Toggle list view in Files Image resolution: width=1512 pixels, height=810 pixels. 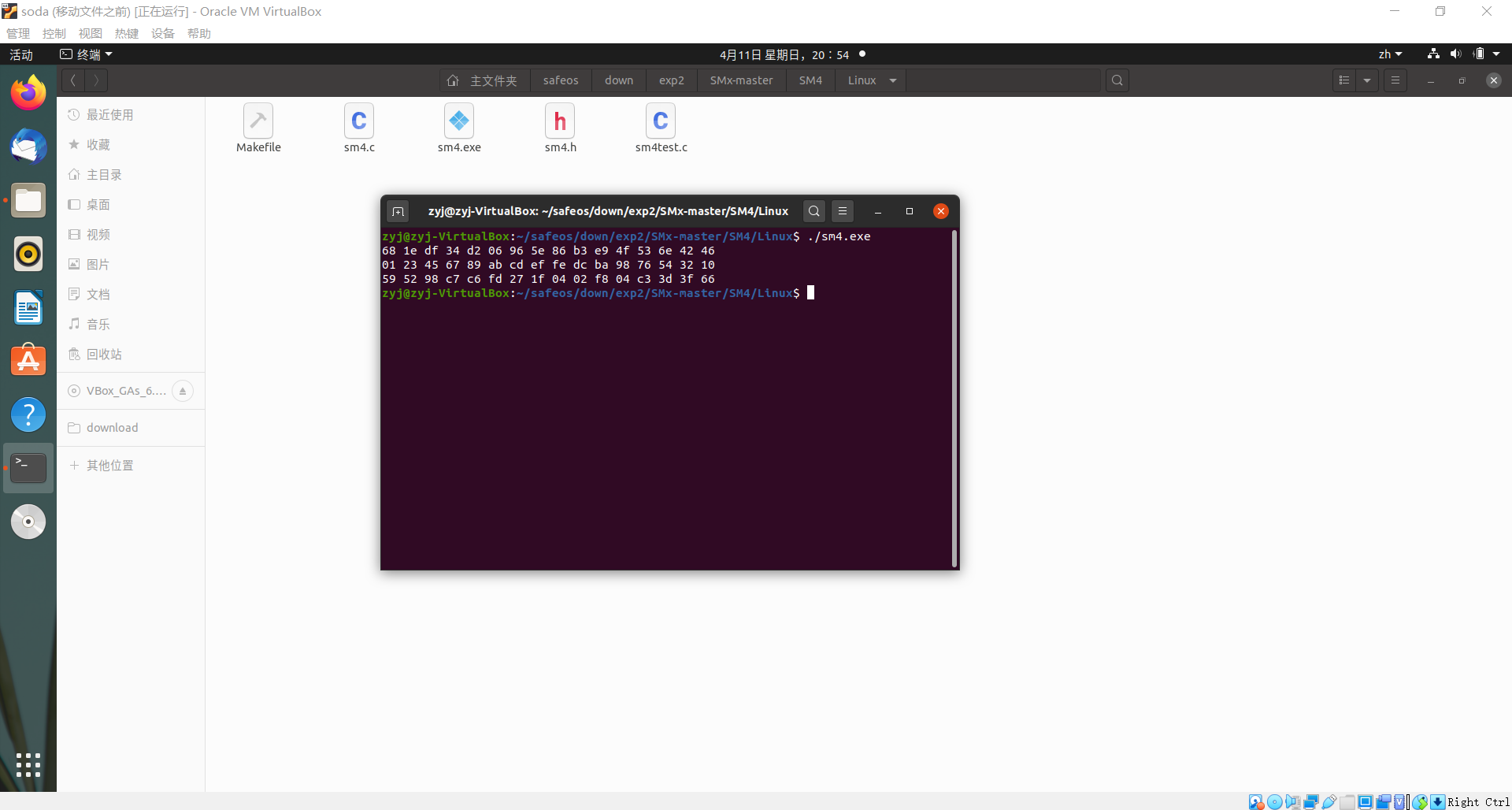point(1344,80)
